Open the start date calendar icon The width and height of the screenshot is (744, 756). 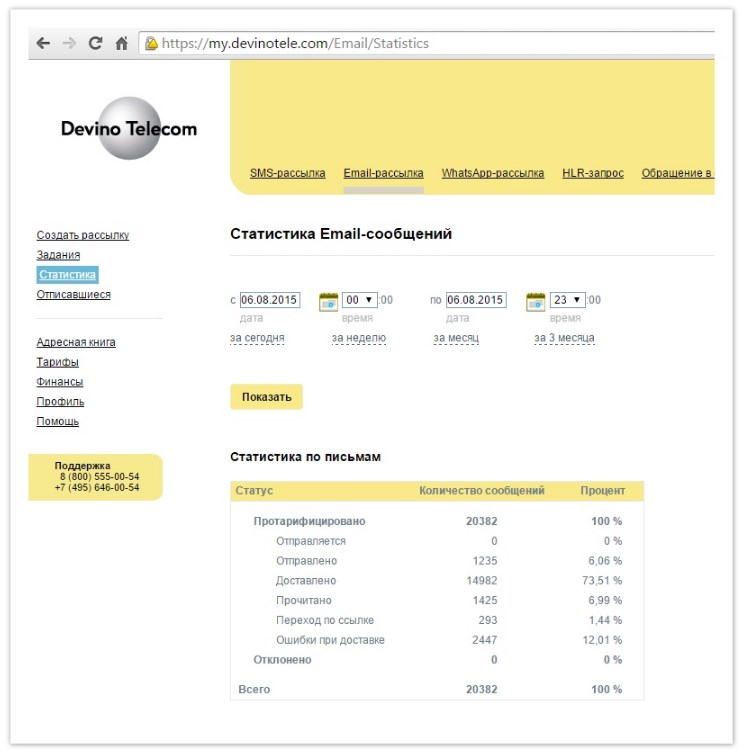(x=328, y=301)
